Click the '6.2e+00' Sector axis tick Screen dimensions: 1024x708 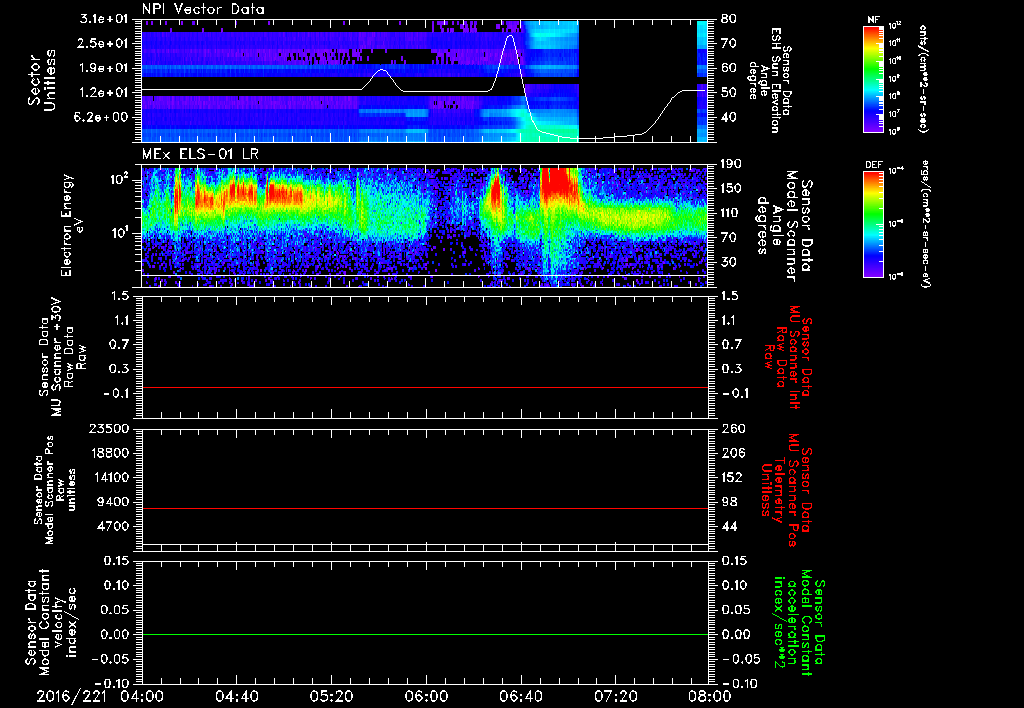100,118
